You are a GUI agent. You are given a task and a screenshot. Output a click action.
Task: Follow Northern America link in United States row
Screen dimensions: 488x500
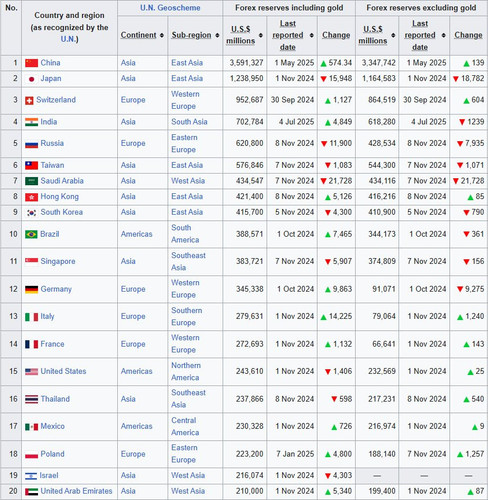click(x=186, y=371)
